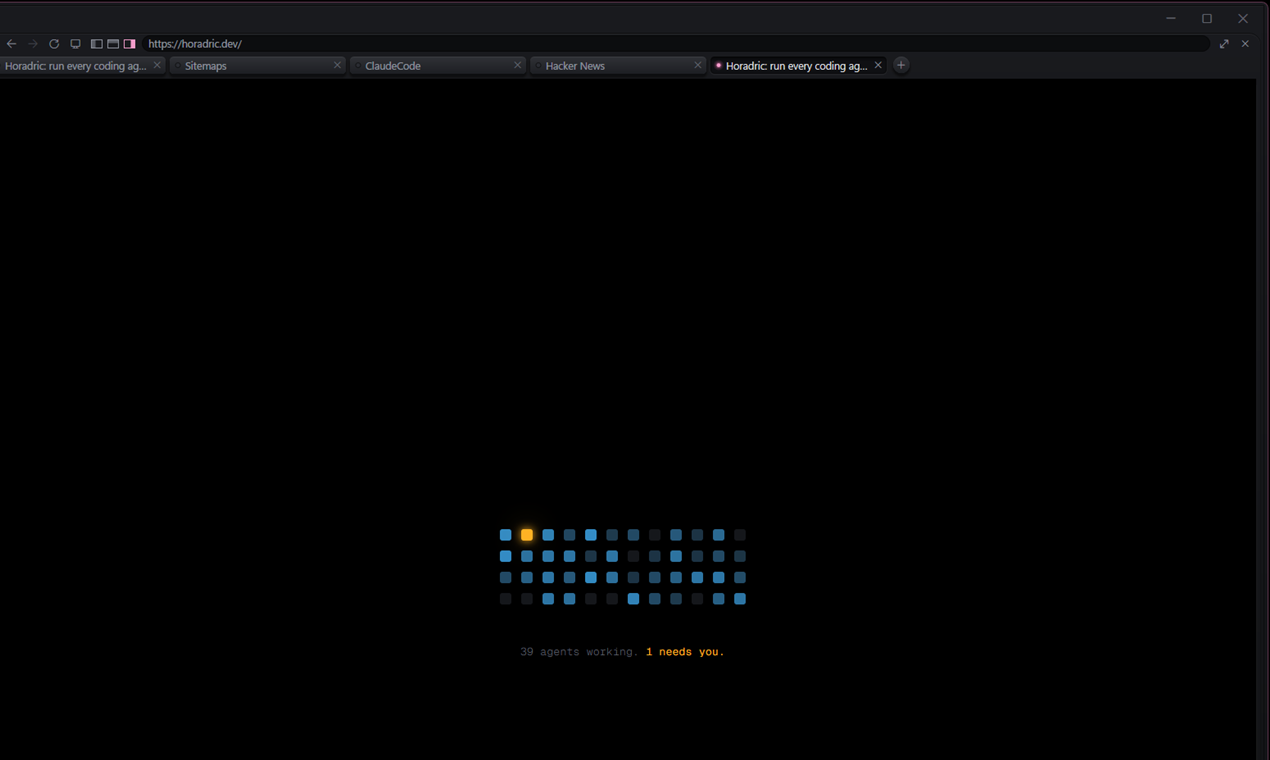
Task: Go forward with the forward arrow
Action: click(33, 44)
